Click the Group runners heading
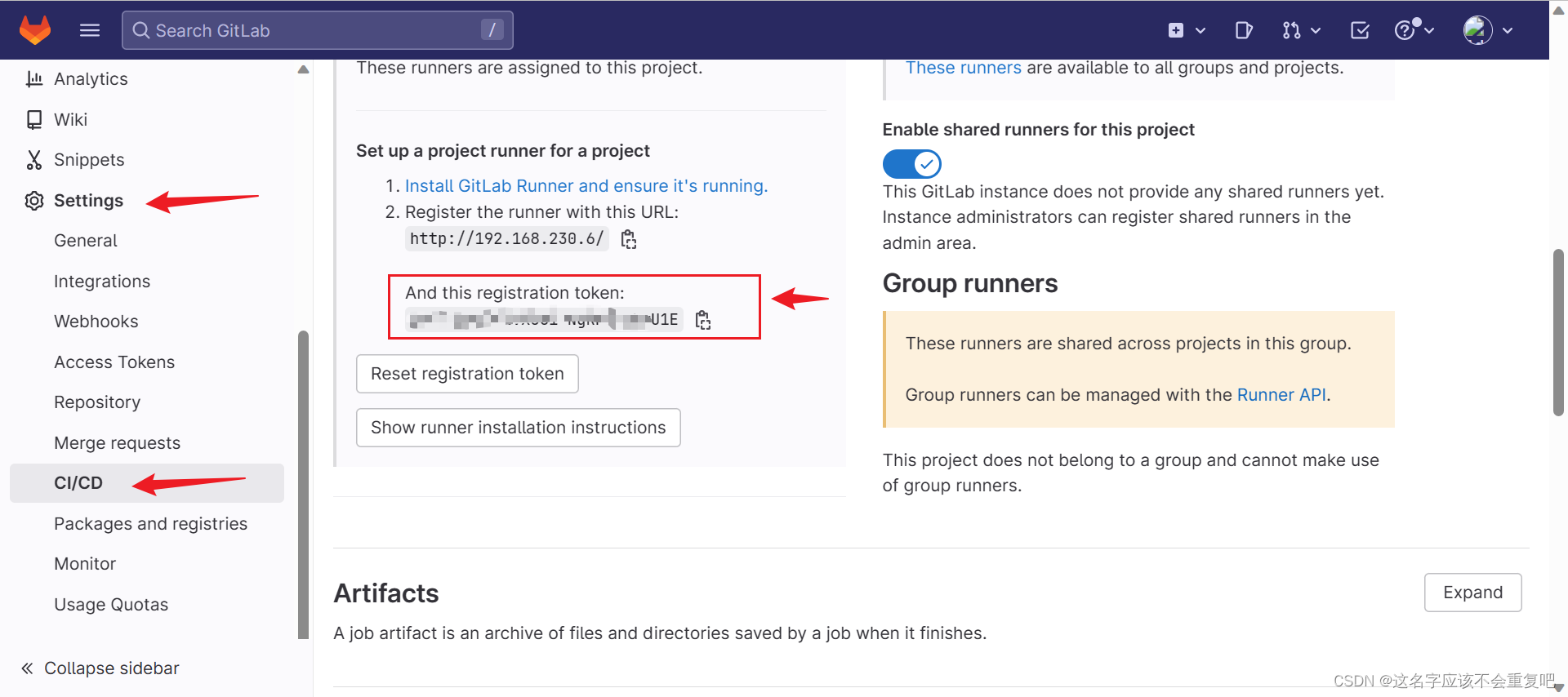Viewport: 1568px width, 697px height. 969,283
